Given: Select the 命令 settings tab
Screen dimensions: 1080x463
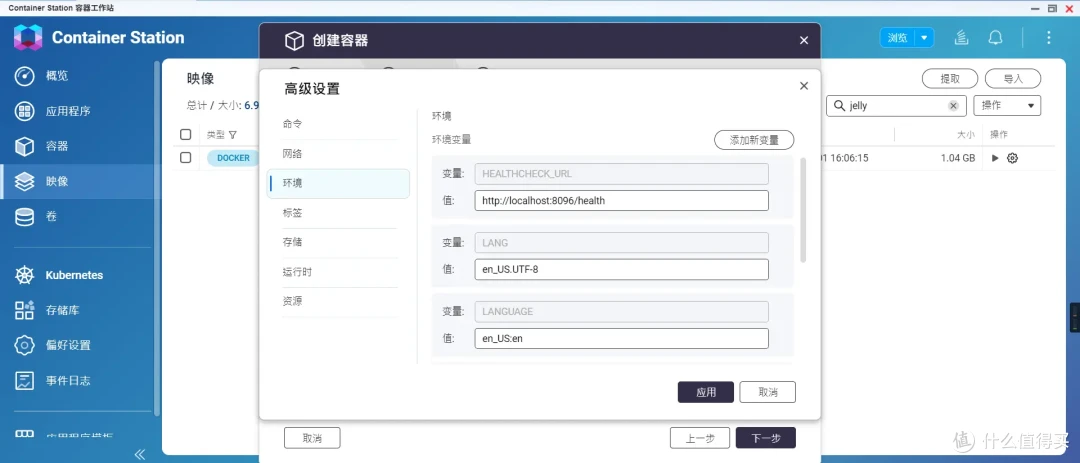Looking at the screenshot, I should [339, 124].
